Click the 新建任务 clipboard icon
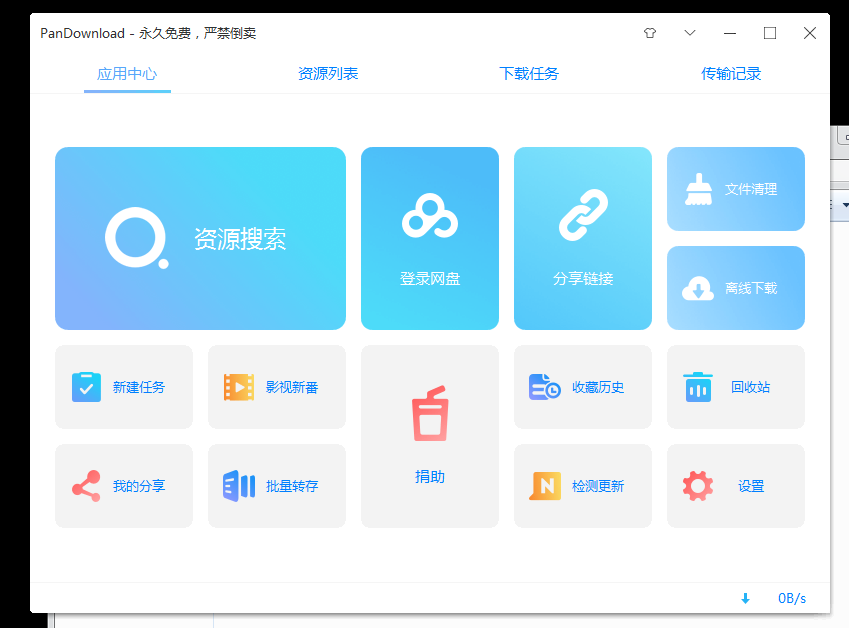 tap(87, 387)
